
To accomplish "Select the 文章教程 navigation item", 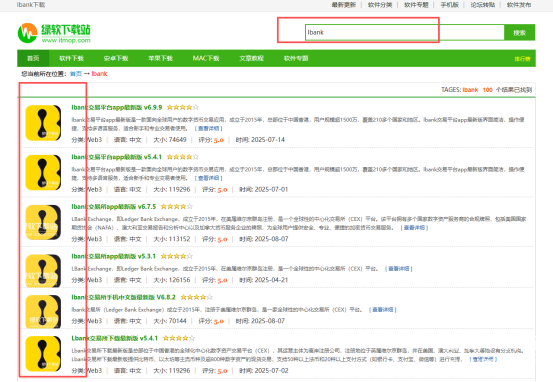I will click(251, 58).
